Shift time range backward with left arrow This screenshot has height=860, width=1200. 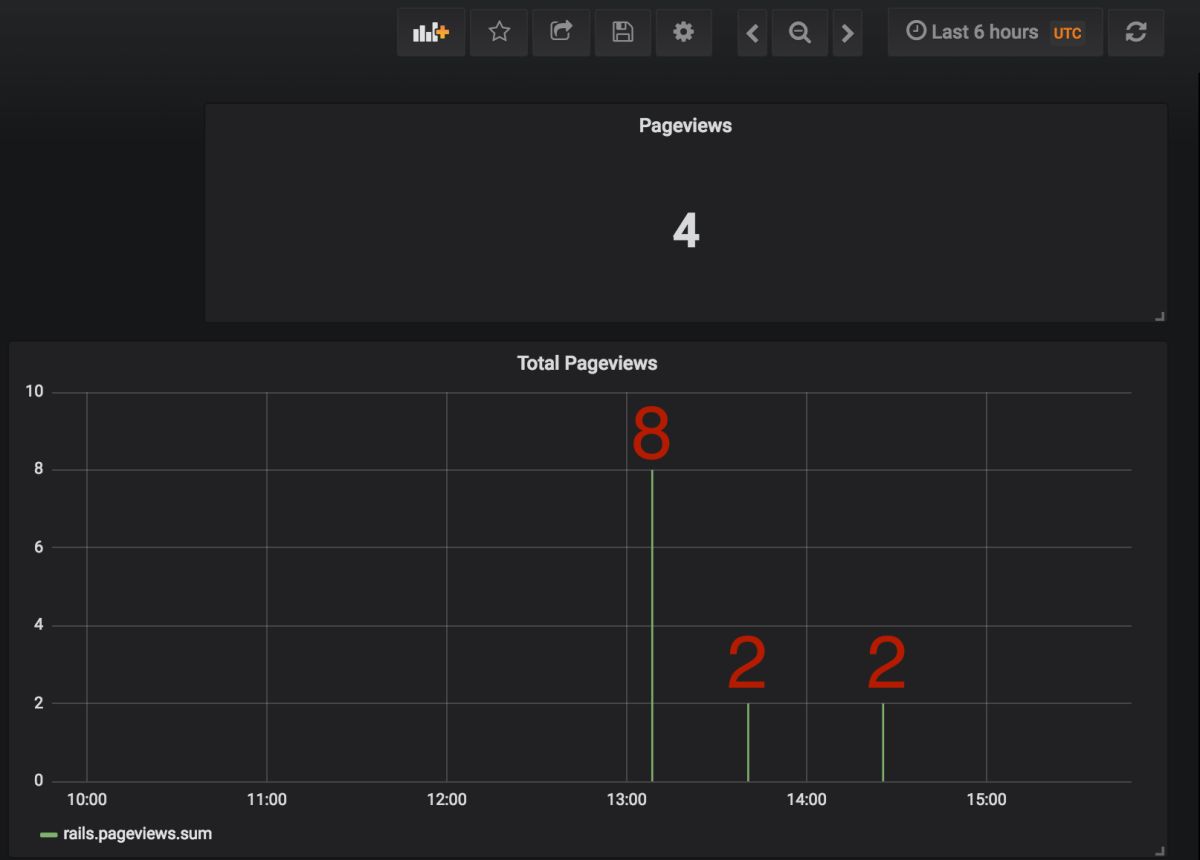coord(752,32)
